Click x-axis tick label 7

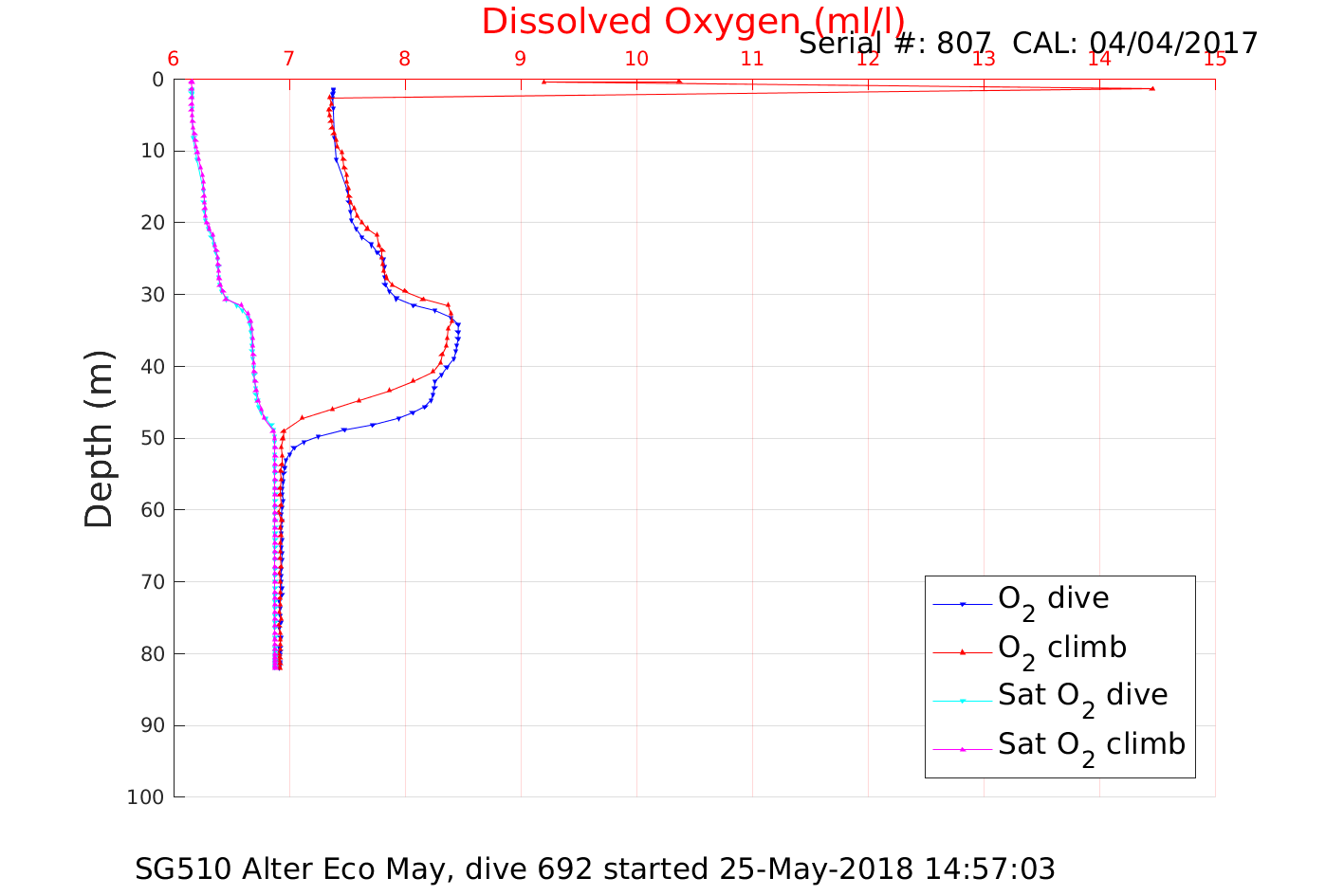pos(289,60)
